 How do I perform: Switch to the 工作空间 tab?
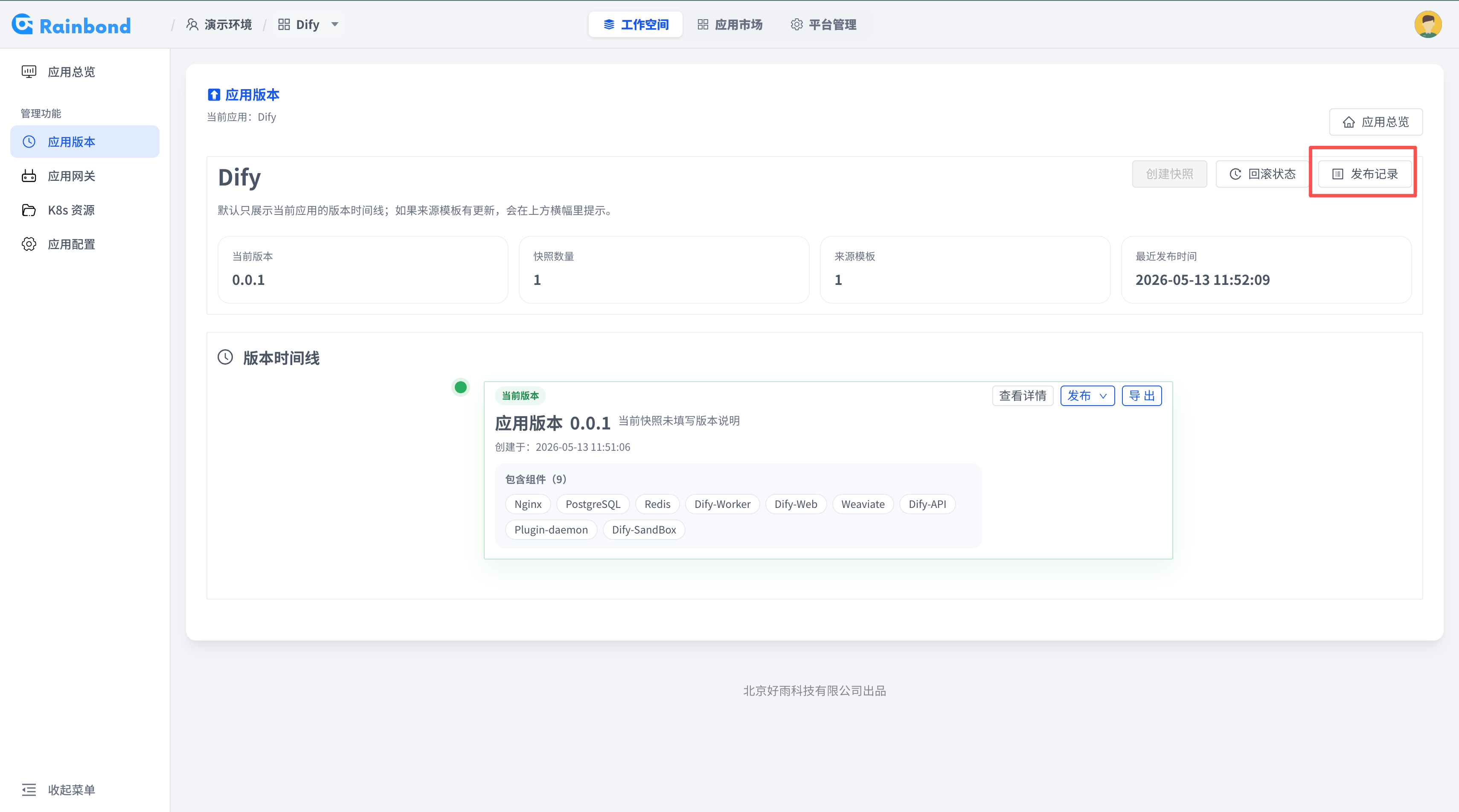(636, 24)
